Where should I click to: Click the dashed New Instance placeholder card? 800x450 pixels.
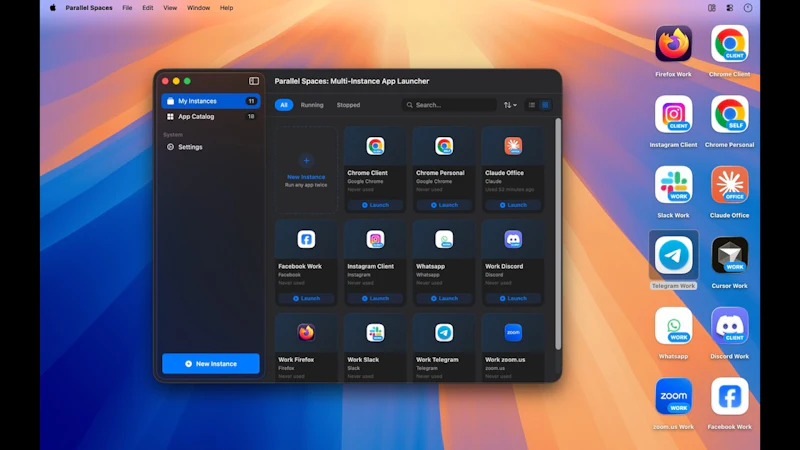click(x=306, y=170)
